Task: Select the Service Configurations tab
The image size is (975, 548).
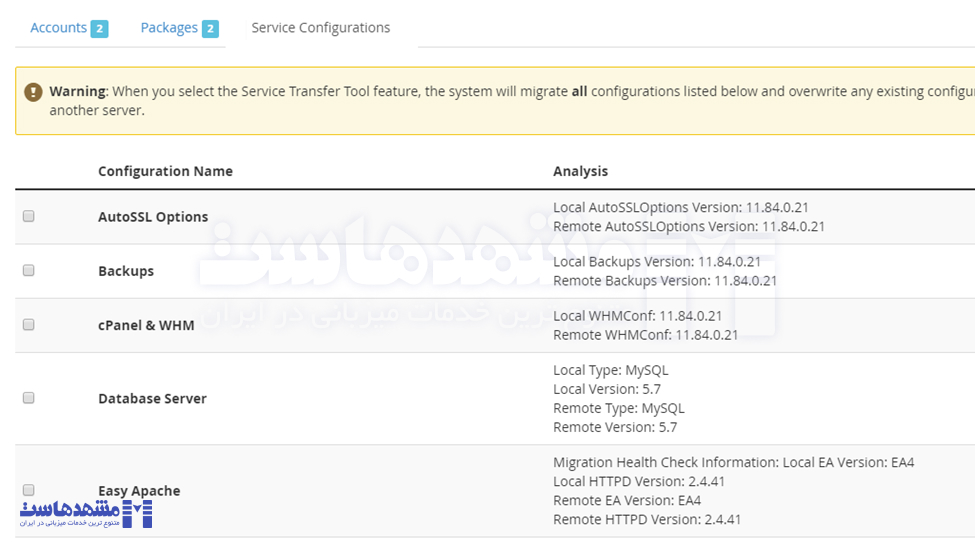Action: point(320,28)
